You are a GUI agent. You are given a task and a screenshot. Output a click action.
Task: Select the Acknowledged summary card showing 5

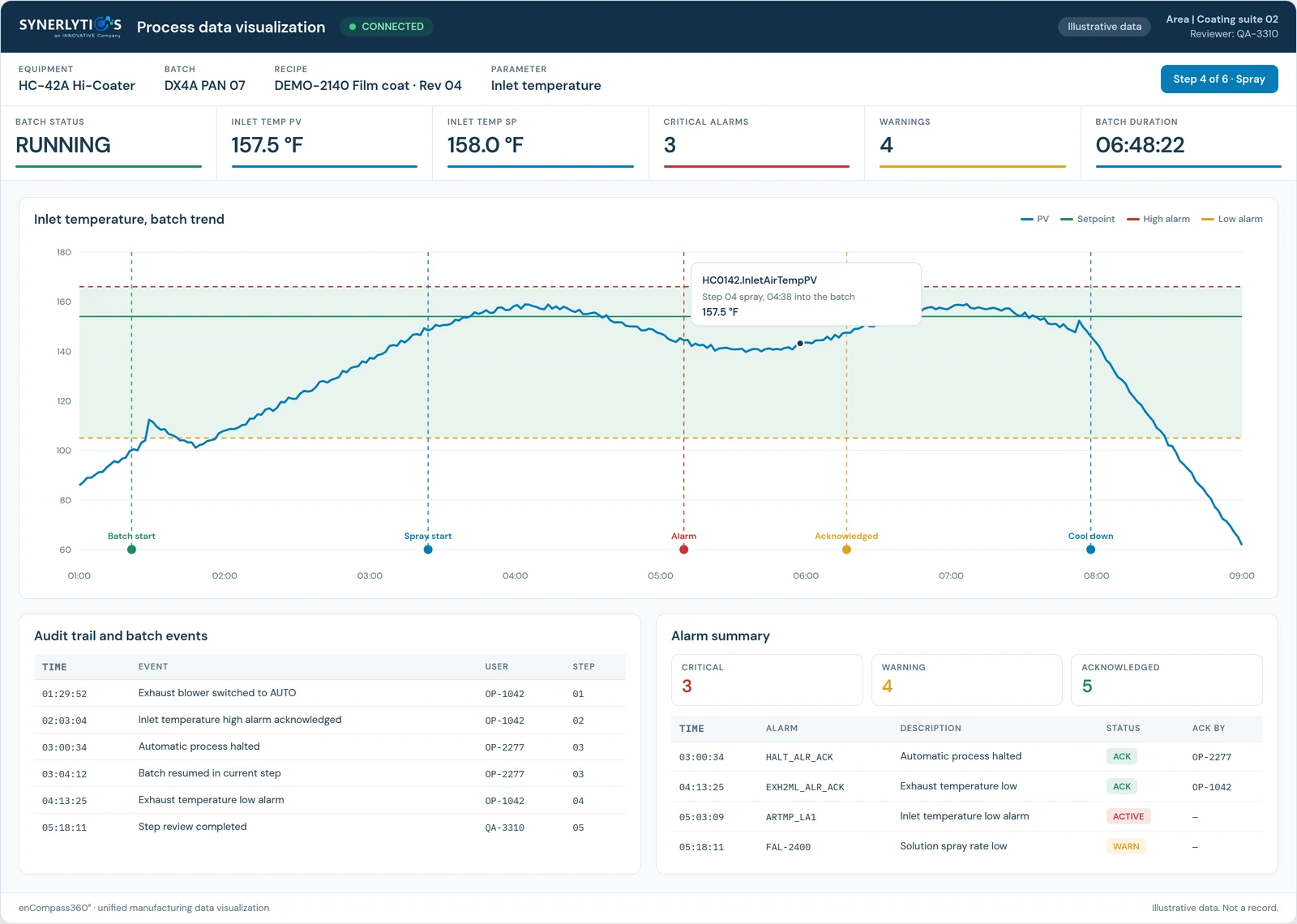(1166, 680)
